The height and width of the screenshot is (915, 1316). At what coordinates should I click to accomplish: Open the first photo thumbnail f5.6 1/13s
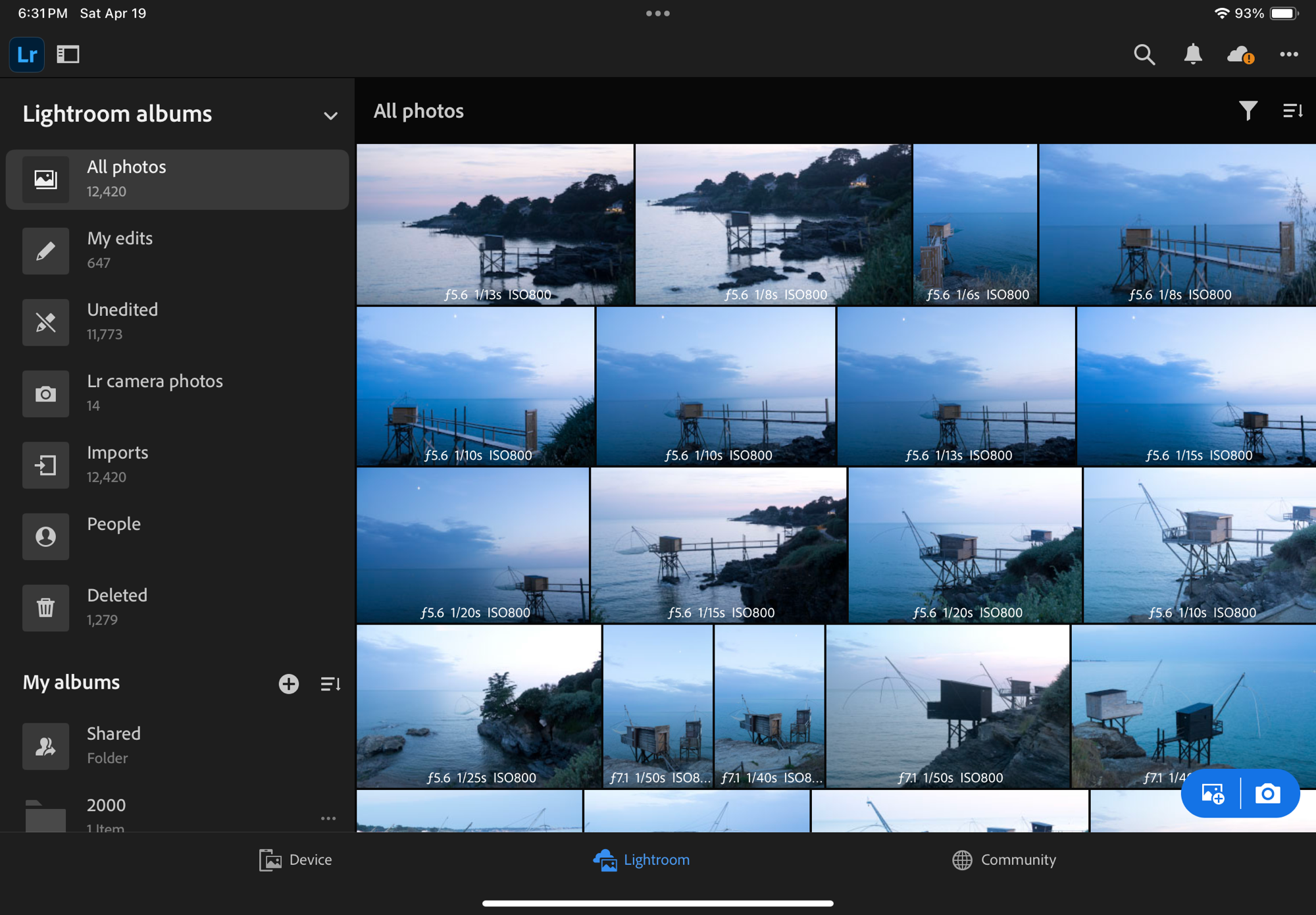tap(495, 224)
